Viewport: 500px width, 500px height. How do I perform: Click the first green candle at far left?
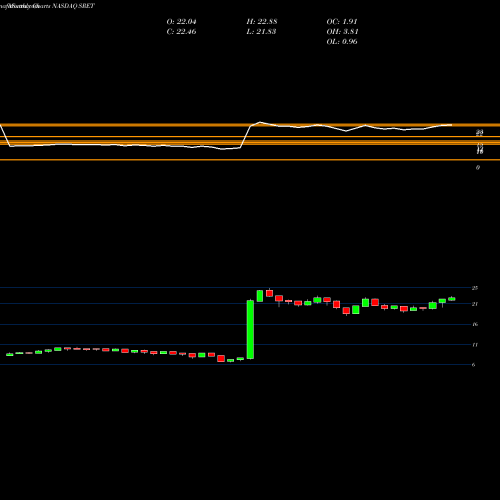click(10, 354)
